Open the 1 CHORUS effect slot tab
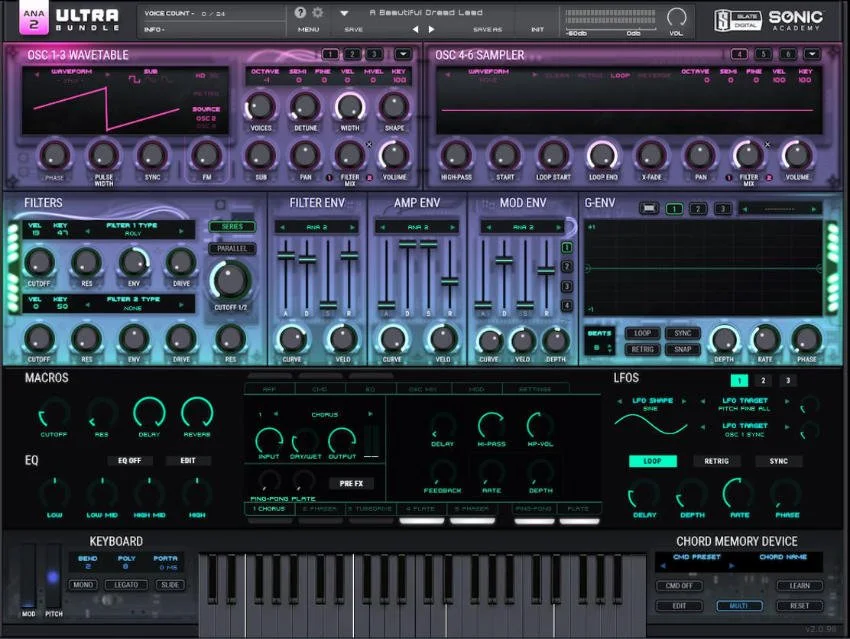 (269, 509)
